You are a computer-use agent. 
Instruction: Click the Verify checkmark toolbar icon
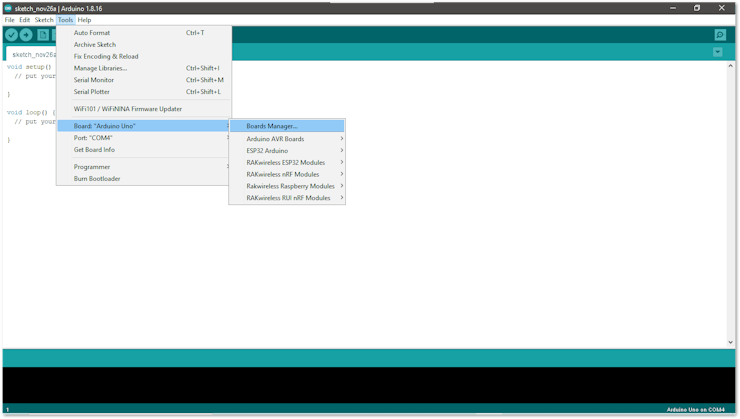(11, 35)
